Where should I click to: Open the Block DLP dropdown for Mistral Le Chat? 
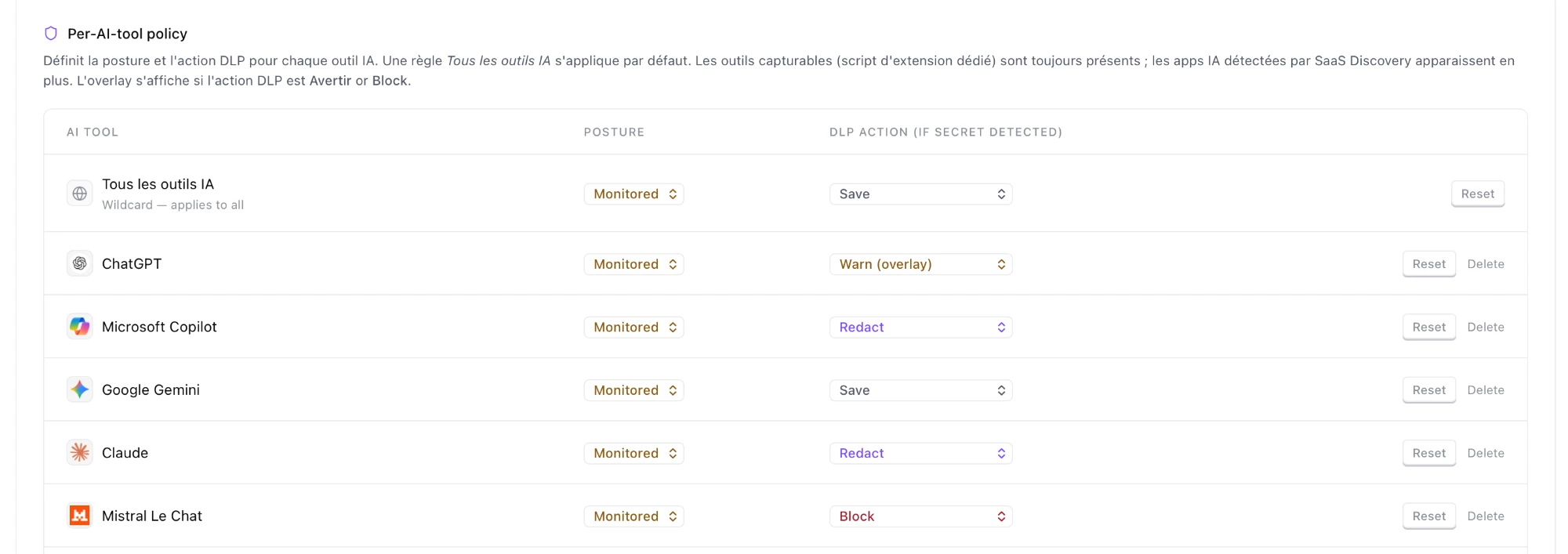920,516
